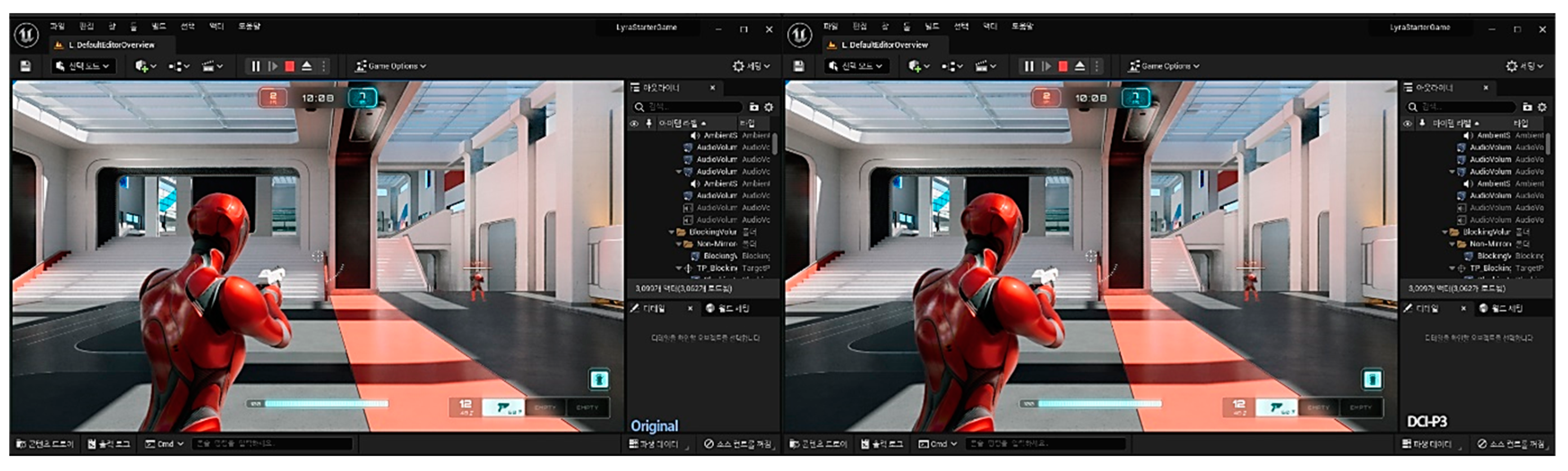Open Output Log in right DCI-P3 window
This screenshot has width=1568, height=471.
coord(881,444)
